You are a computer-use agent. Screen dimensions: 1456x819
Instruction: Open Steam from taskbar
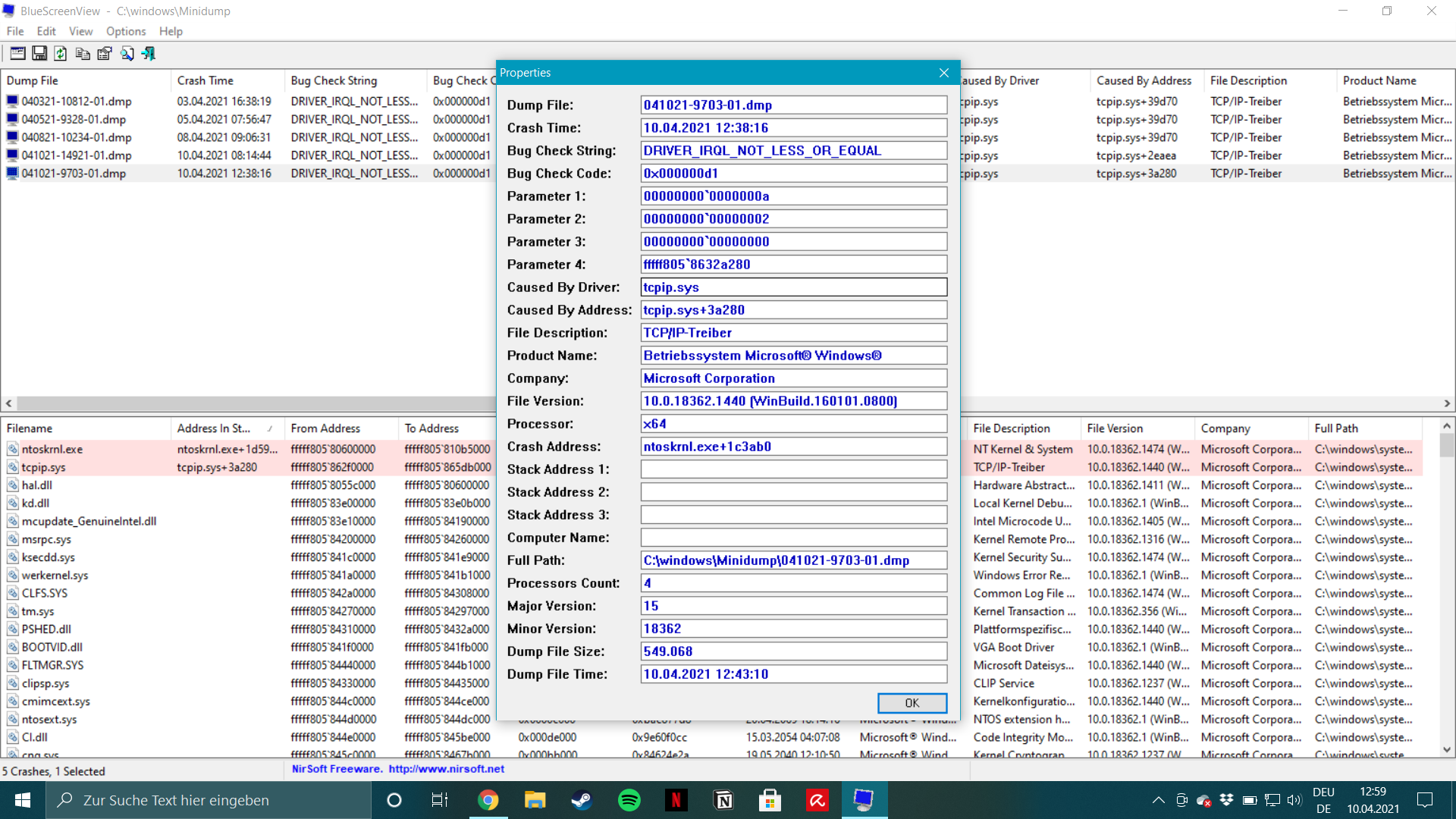(x=582, y=800)
